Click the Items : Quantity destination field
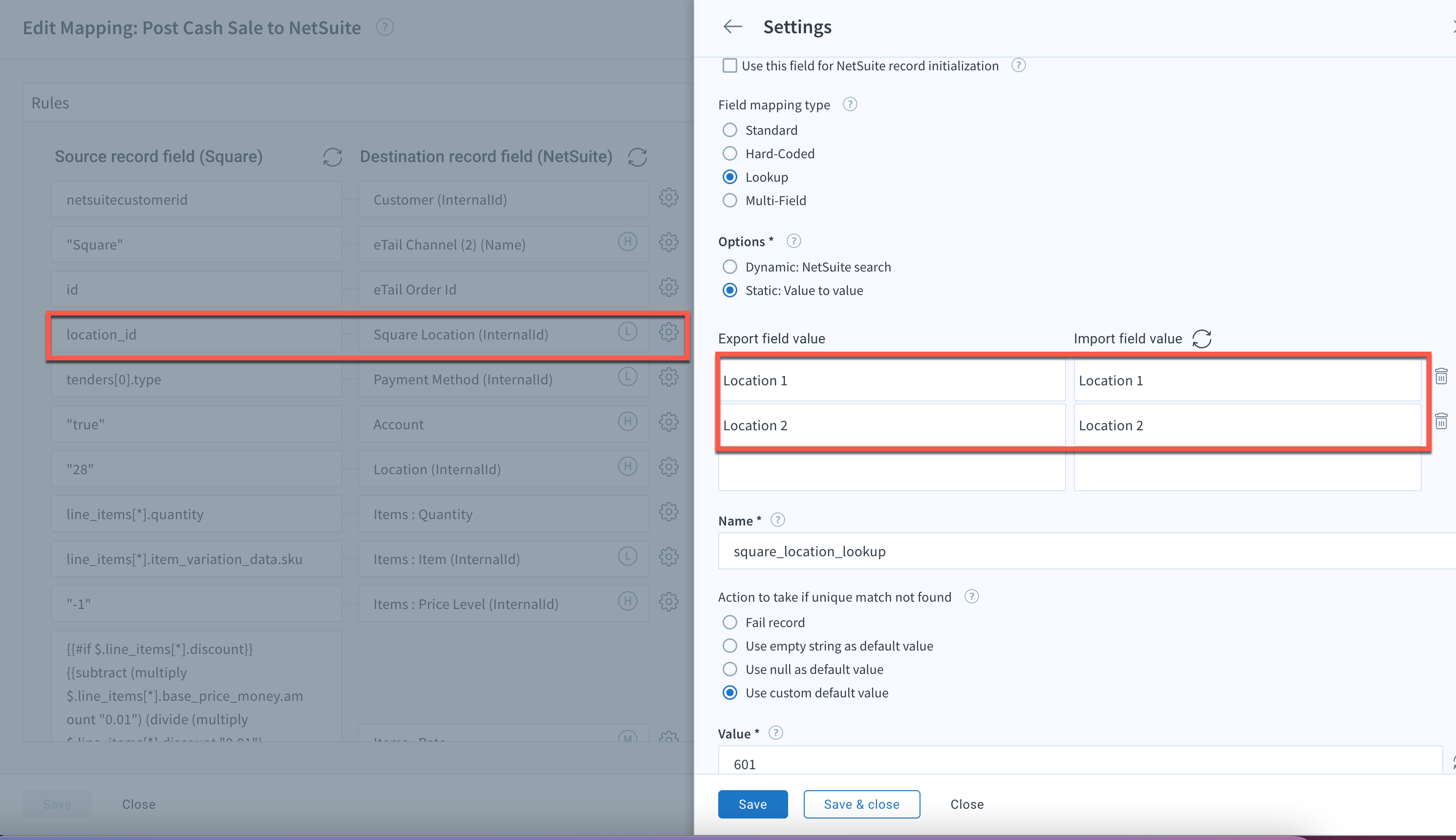The width and height of the screenshot is (1456, 840). click(503, 514)
